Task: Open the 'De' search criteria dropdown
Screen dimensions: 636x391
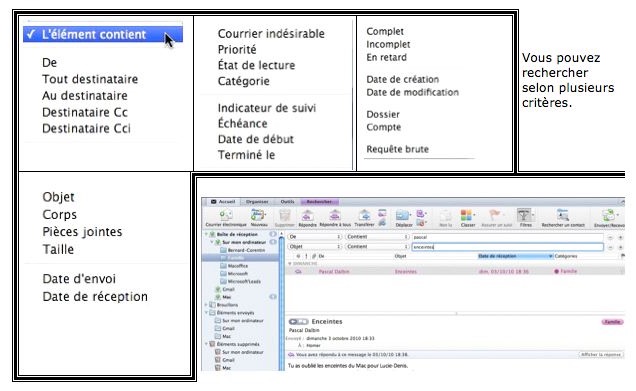Action: 314,237
